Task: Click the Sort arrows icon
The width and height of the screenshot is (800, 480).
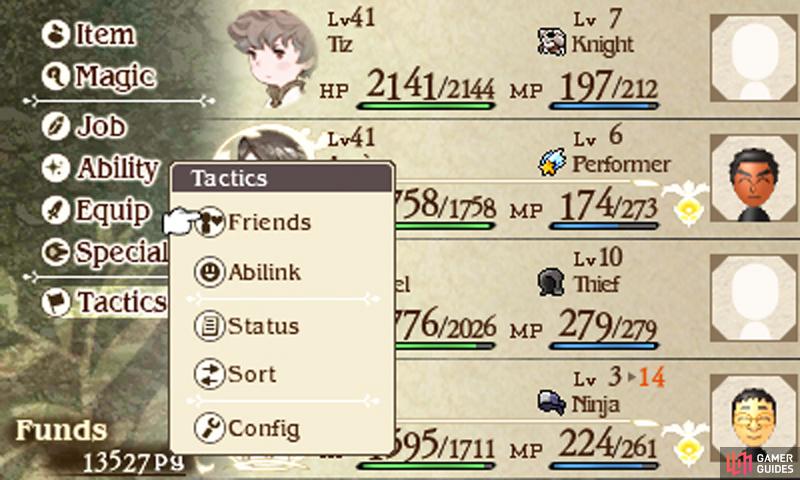Action: [x=209, y=374]
